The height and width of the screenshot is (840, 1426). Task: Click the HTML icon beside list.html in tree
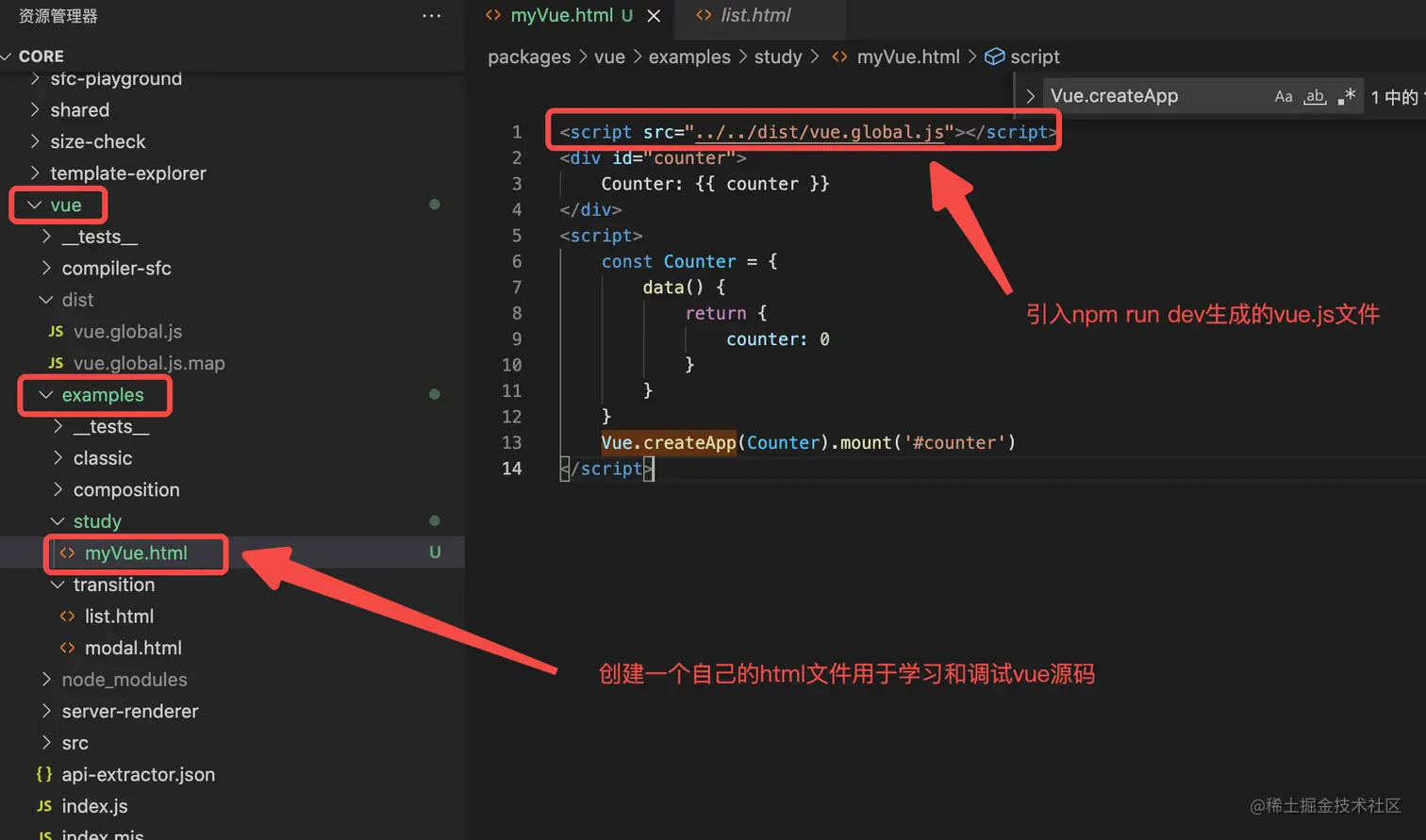pyautogui.click(x=67, y=617)
